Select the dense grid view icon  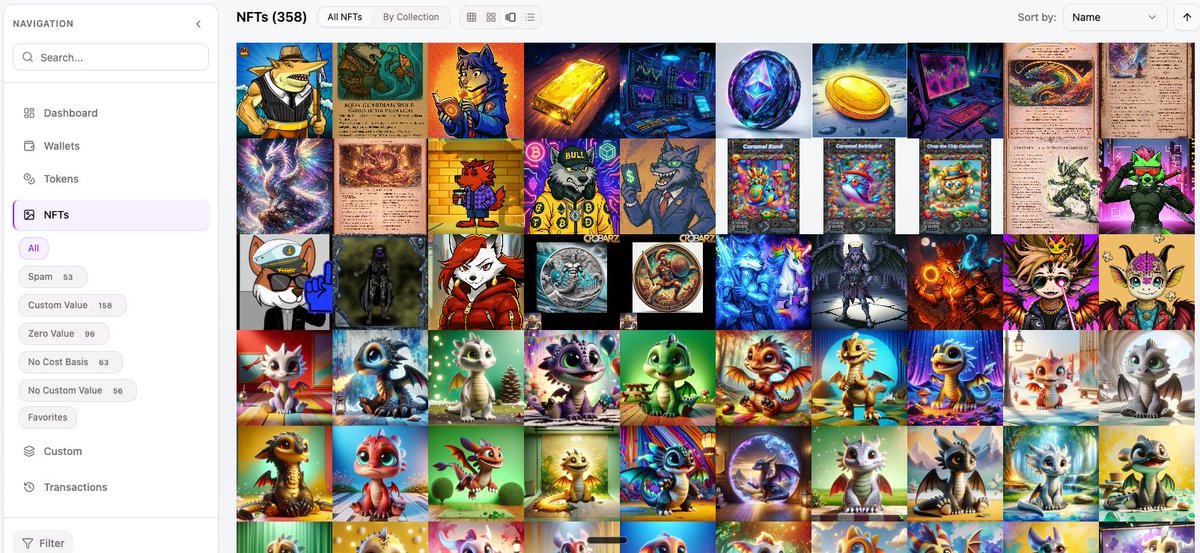pyautogui.click(x=472, y=17)
